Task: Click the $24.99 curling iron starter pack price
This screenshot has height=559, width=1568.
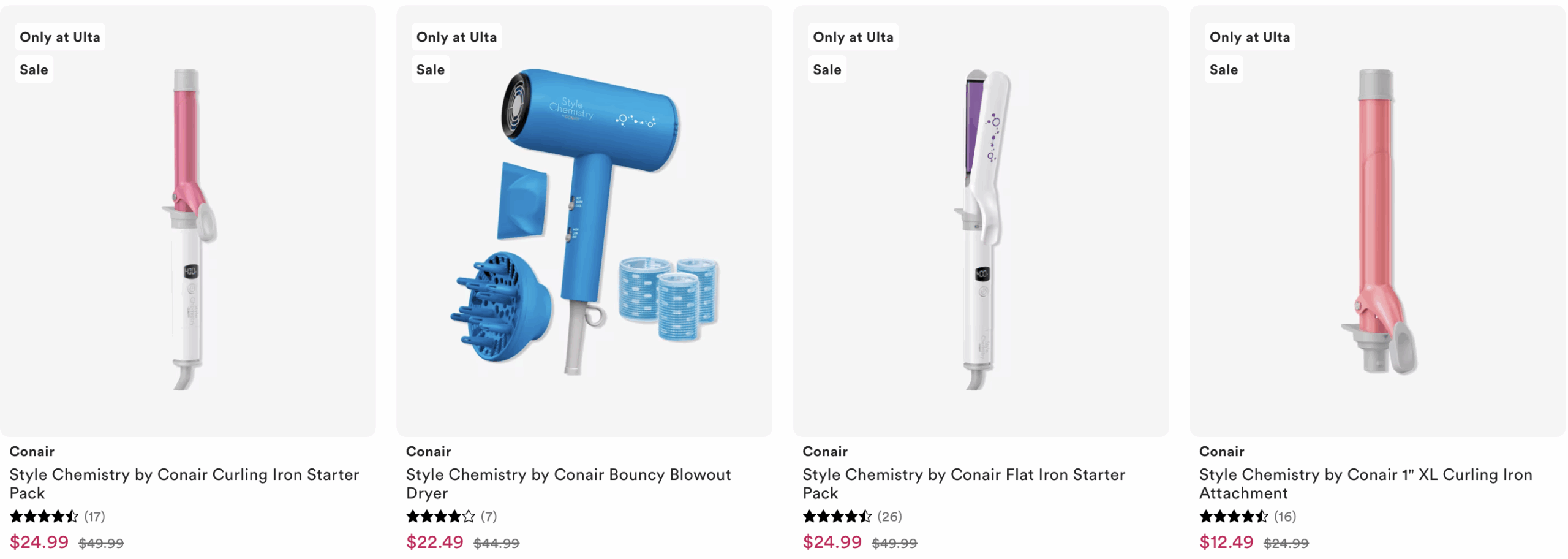Action: pos(39,542)
